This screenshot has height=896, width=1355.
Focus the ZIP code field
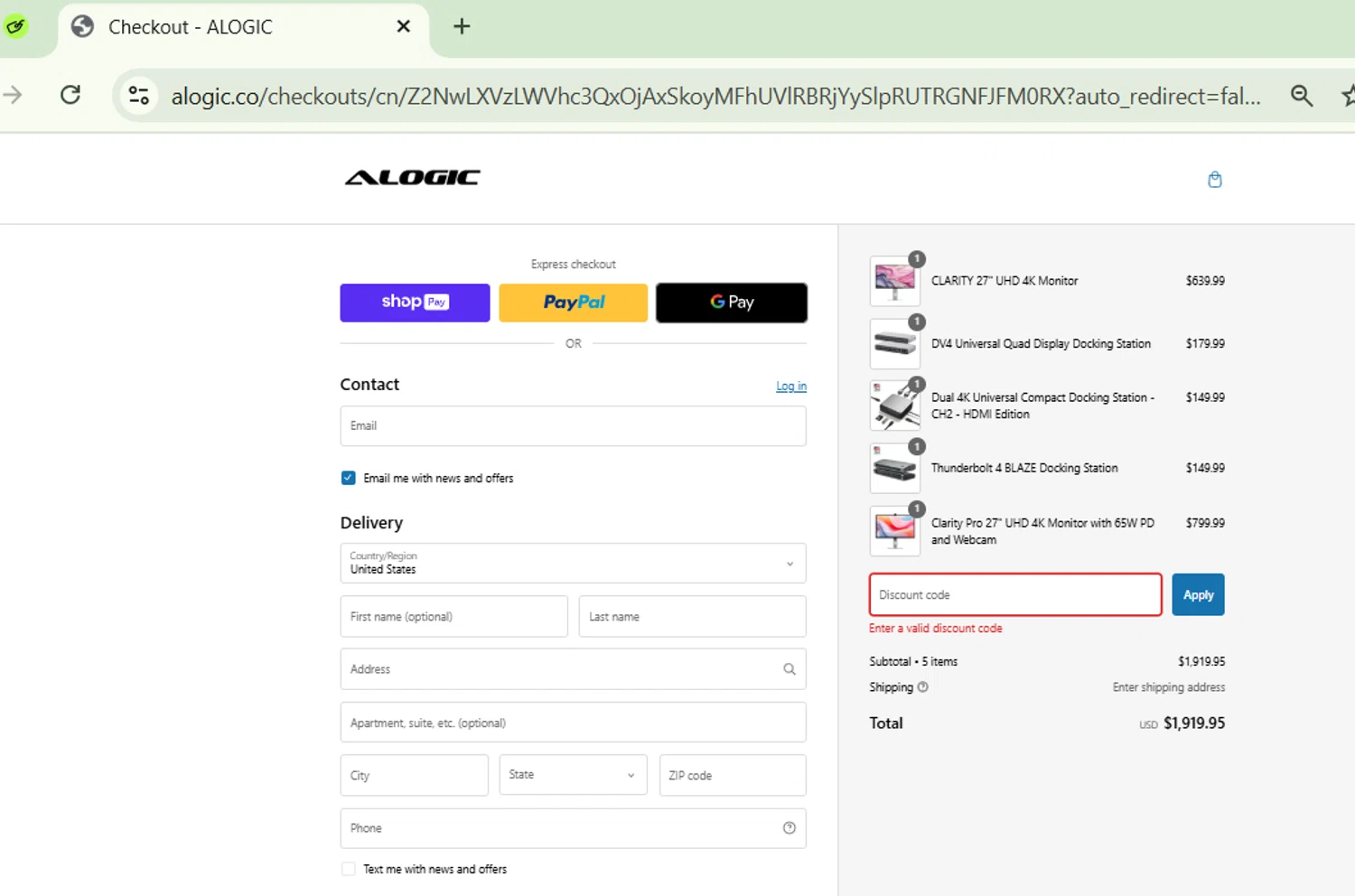tap(733, 775)
